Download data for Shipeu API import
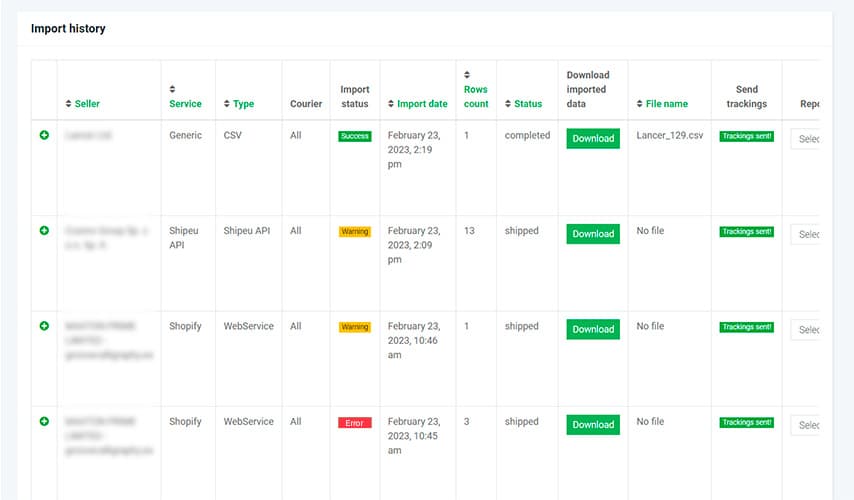This screenshot has height=500, width=854. pyautogui.click(x=593, y=234)
